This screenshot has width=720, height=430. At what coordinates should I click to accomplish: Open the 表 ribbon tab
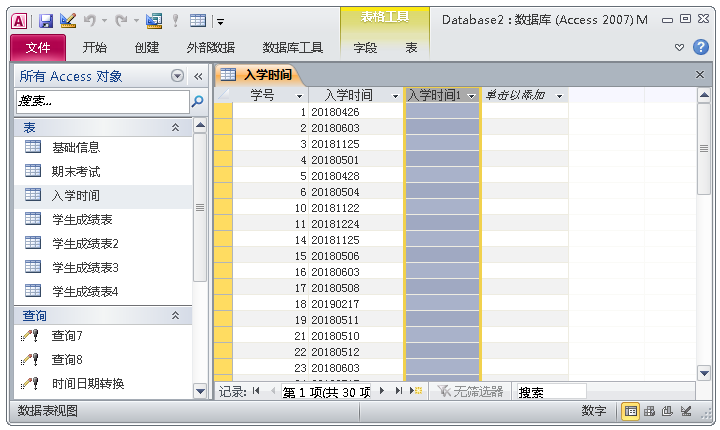point(411,47)
